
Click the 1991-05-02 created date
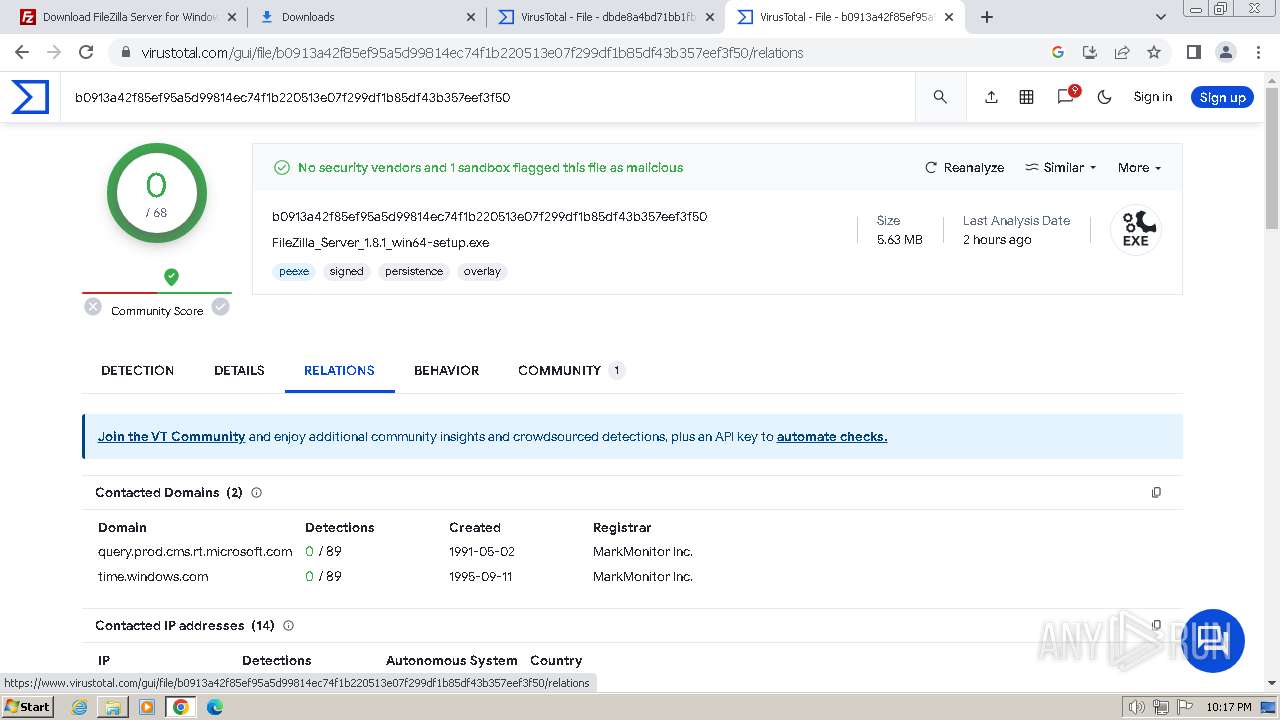[x=482, y=551]
